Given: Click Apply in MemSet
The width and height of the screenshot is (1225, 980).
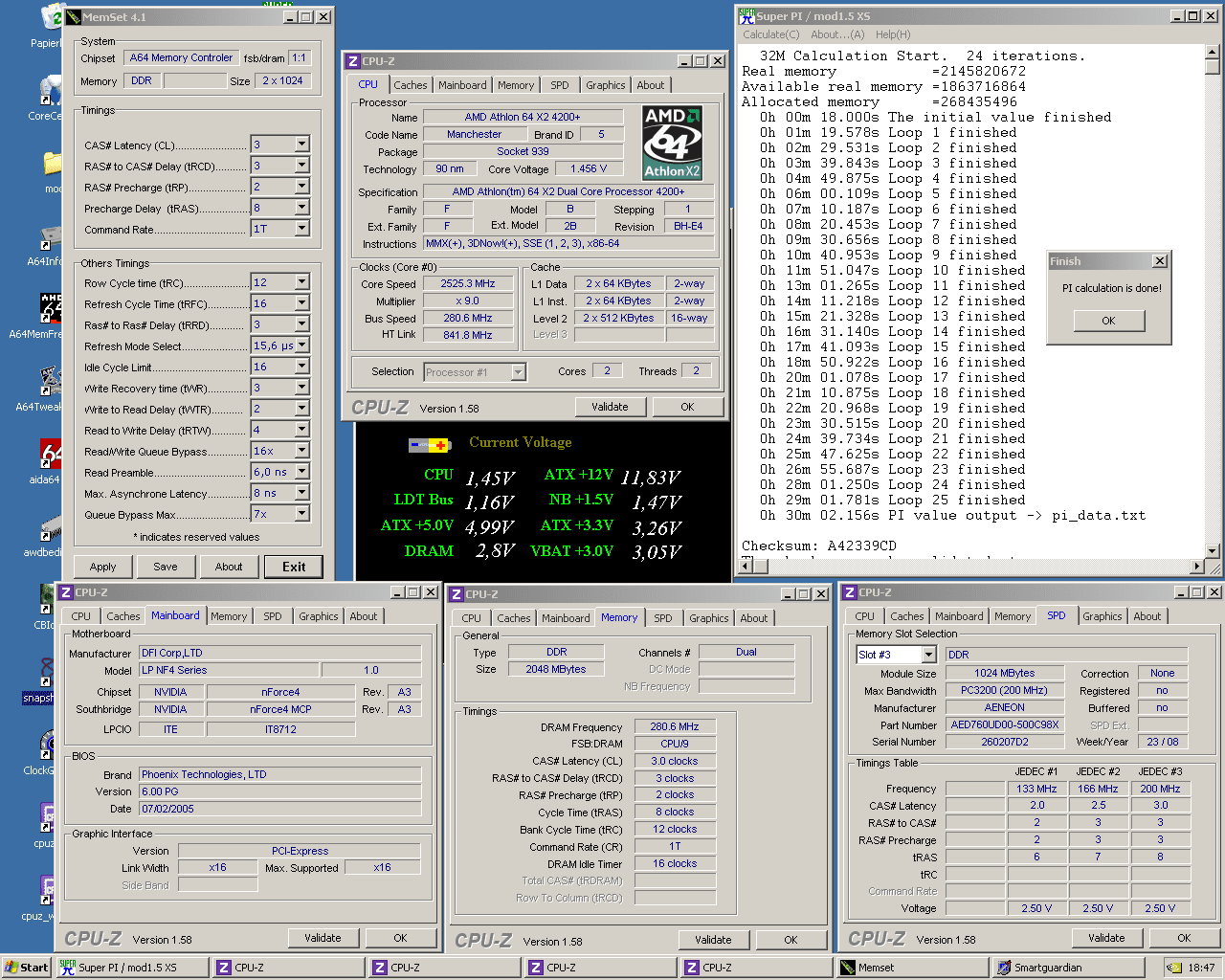Looking at the screenshot, I should (102, 567).
